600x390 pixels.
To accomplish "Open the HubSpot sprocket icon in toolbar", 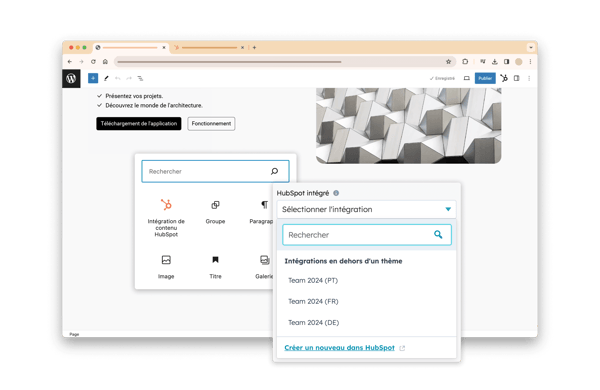I will (504, 78).
